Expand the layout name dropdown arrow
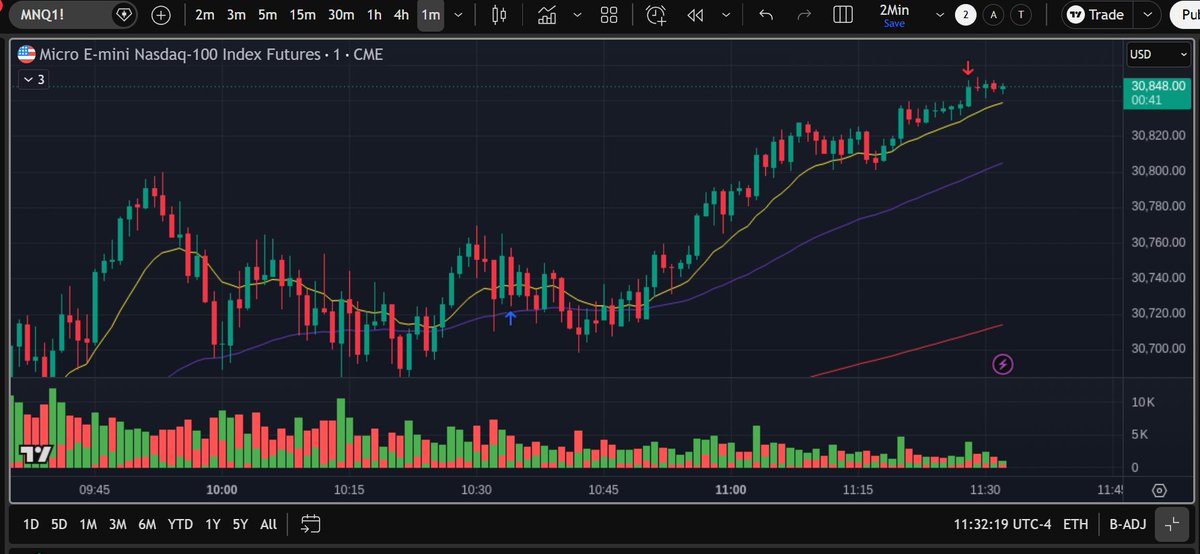This screenshot has height=554, width=1200. point(939,15)
